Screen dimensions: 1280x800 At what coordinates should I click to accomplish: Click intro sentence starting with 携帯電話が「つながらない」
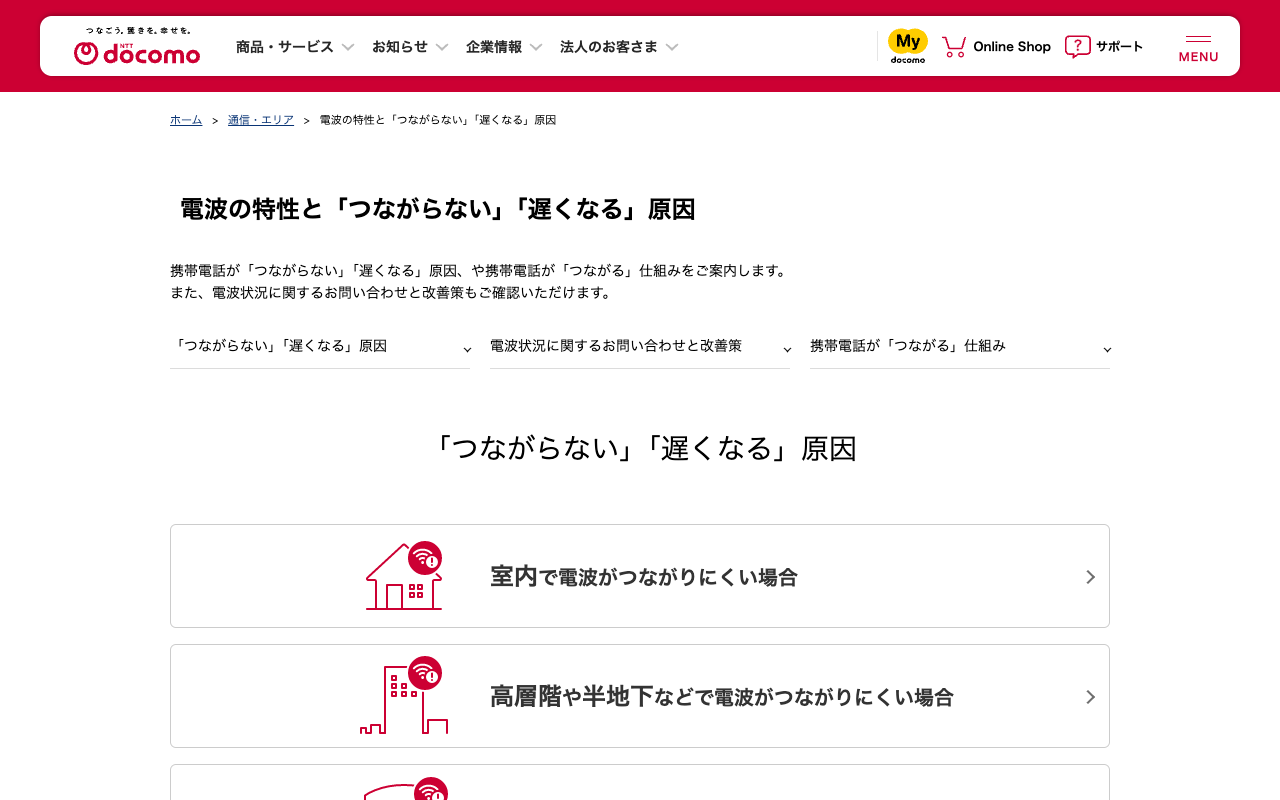click(481, 271)
